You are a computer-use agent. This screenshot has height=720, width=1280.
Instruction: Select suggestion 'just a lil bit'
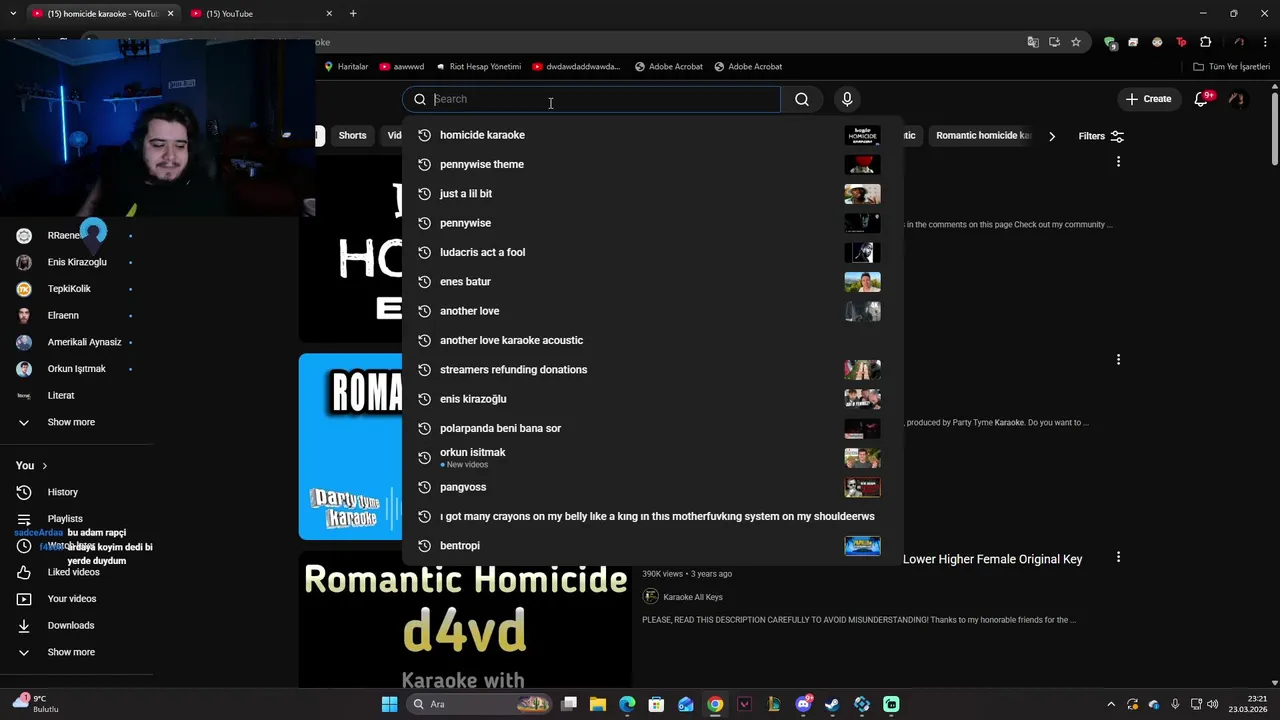point(652,193)
